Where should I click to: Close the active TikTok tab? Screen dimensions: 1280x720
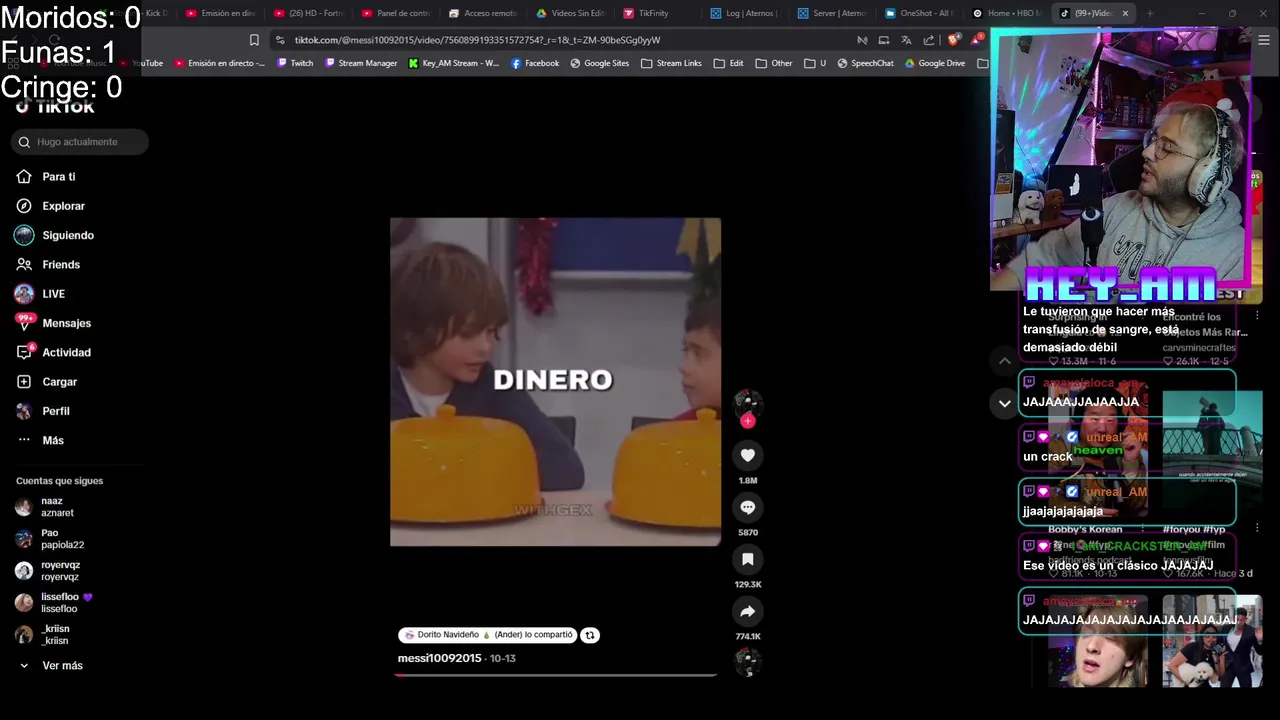point(1125,13)
